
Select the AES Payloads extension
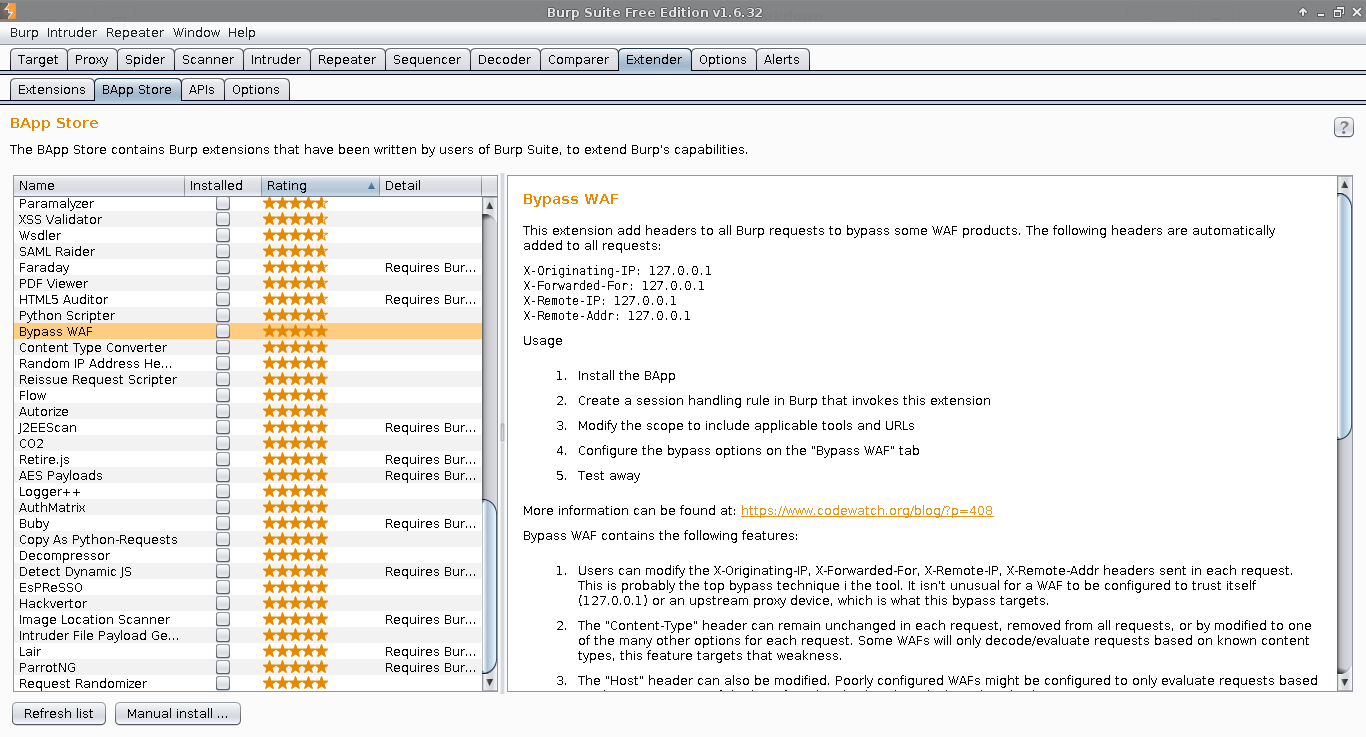248,475
